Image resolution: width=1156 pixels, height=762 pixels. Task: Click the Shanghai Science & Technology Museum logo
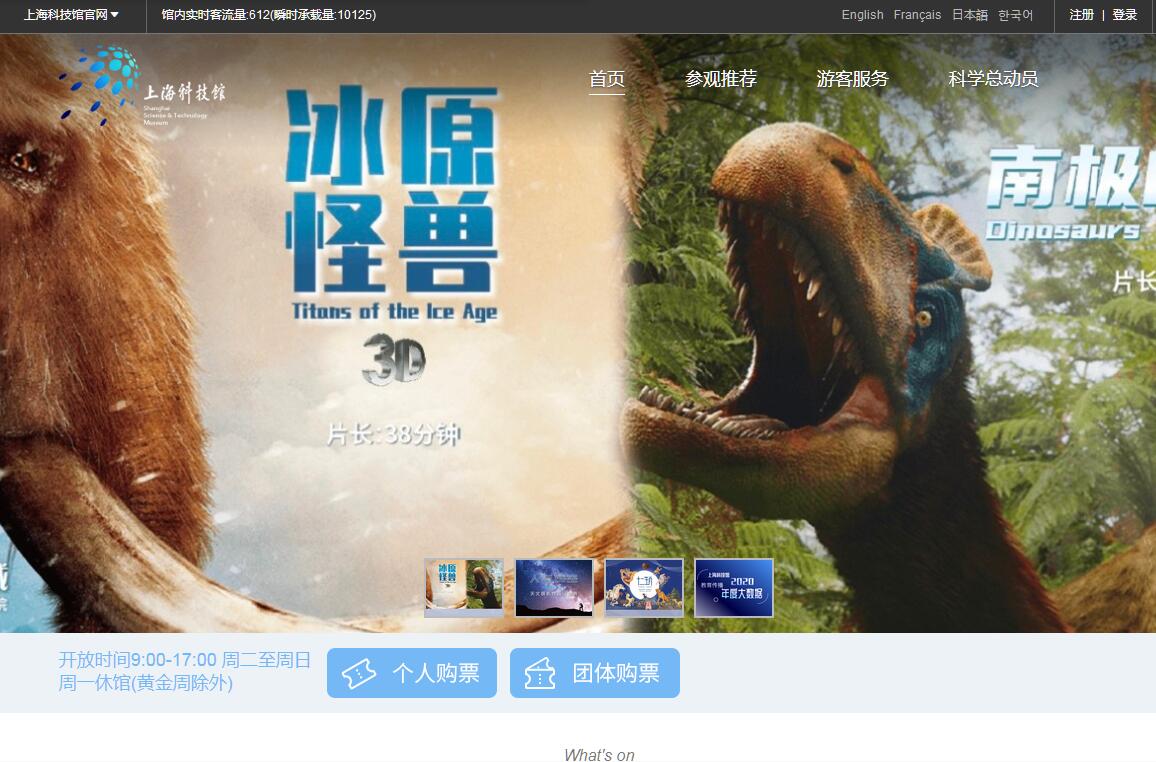point(141,88)
